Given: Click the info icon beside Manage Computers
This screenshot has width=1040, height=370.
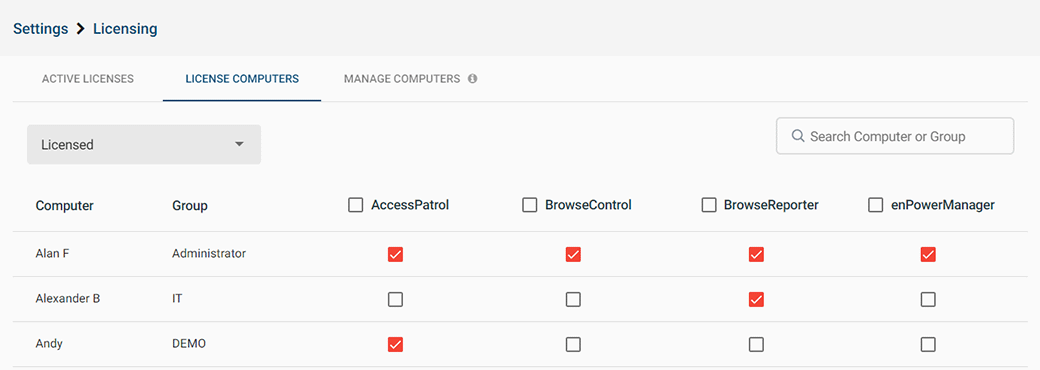Looking at the screenshot, I should [472, 78].
